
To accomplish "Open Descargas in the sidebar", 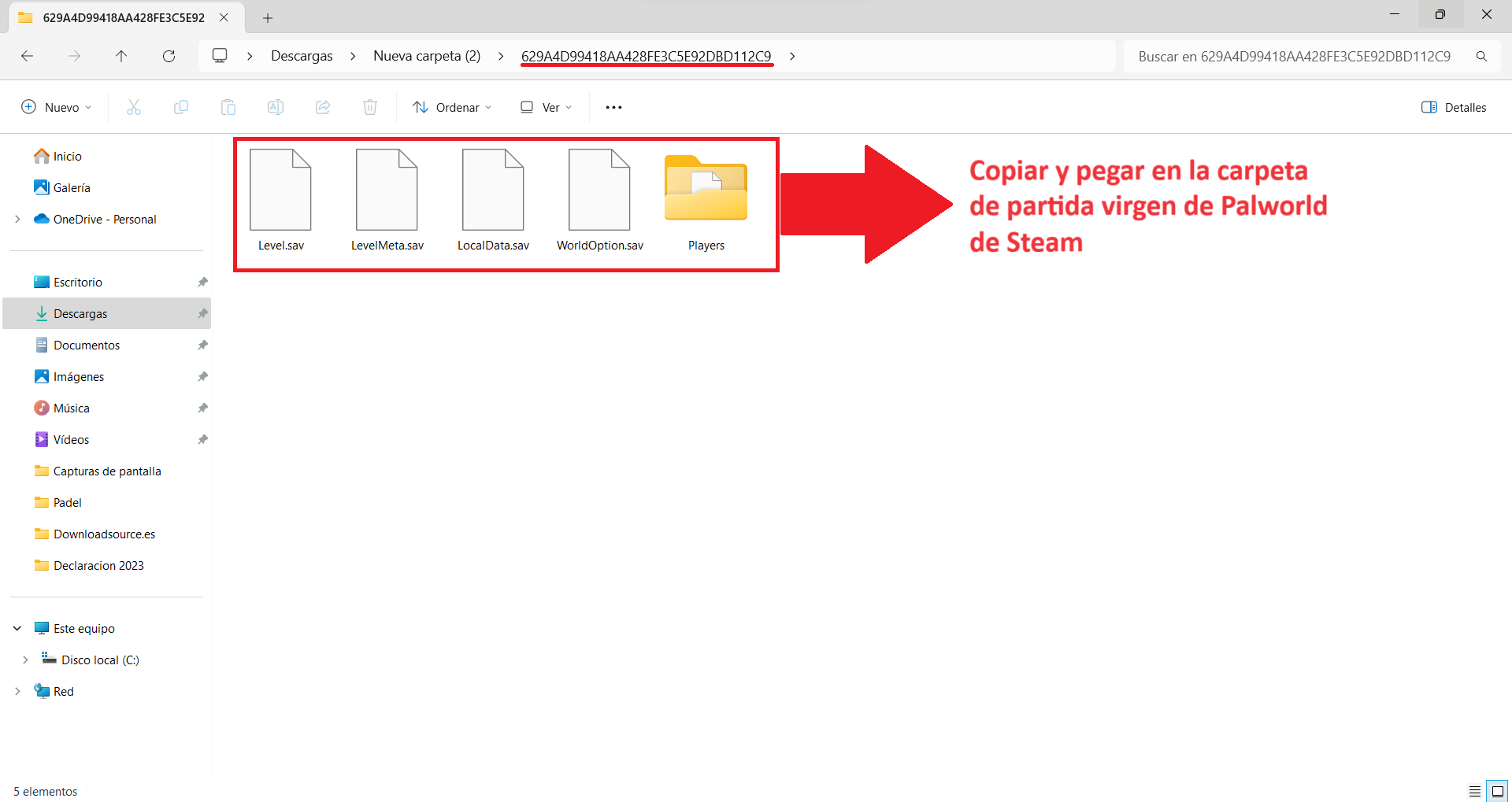I will 107,313.
